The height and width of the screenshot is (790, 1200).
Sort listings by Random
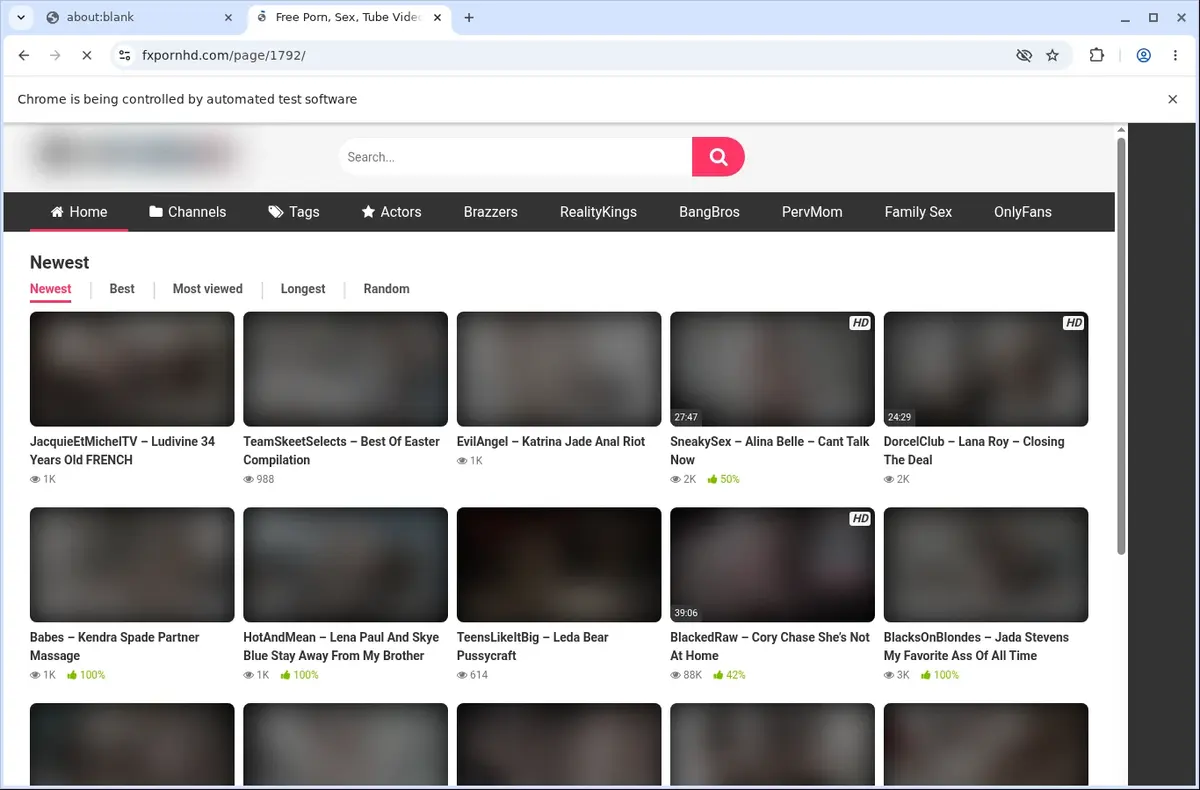point(387,289)
